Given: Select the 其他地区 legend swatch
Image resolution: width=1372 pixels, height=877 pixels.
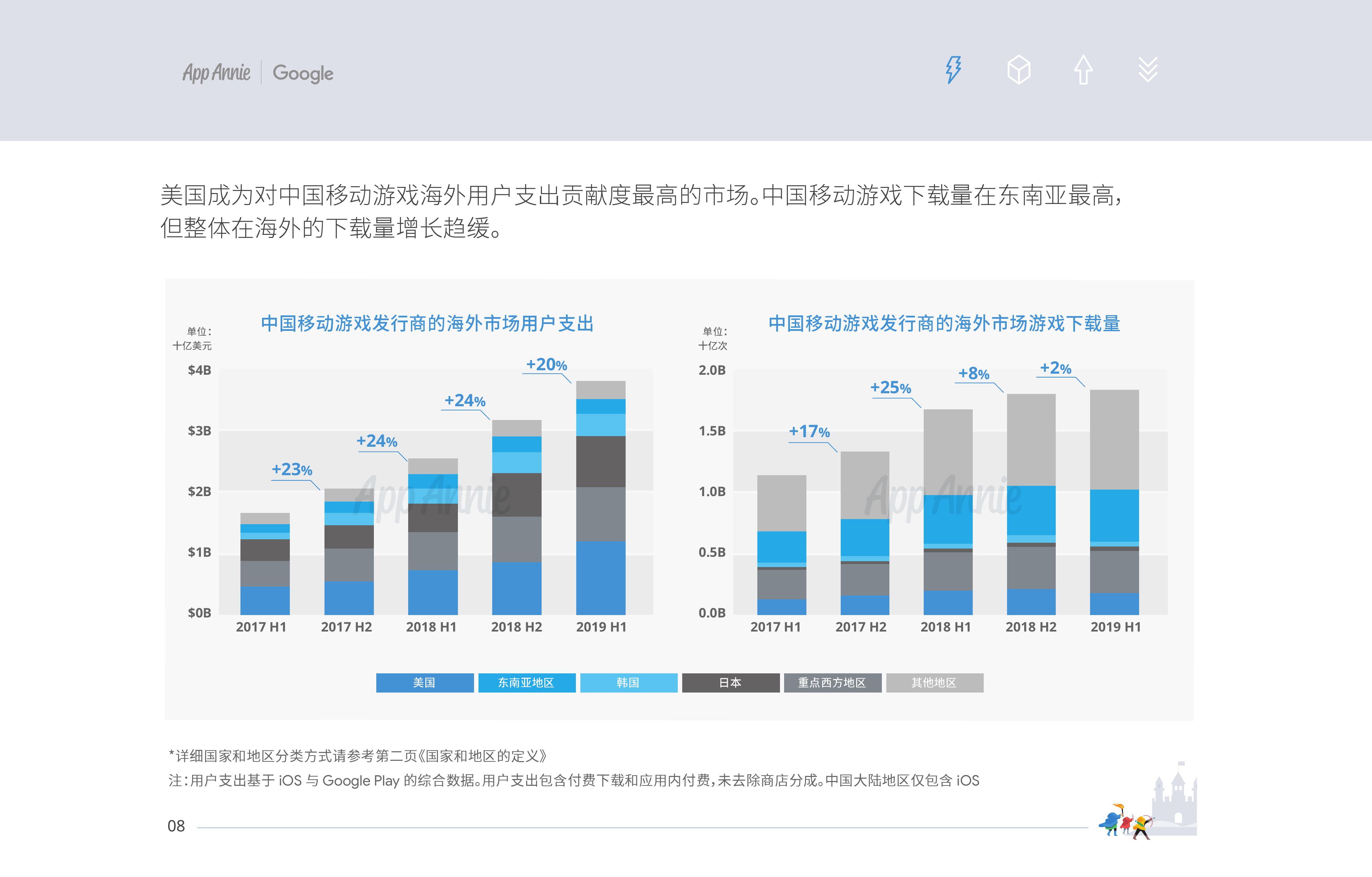Looking at the screenshot, I should tap(934, 682).
